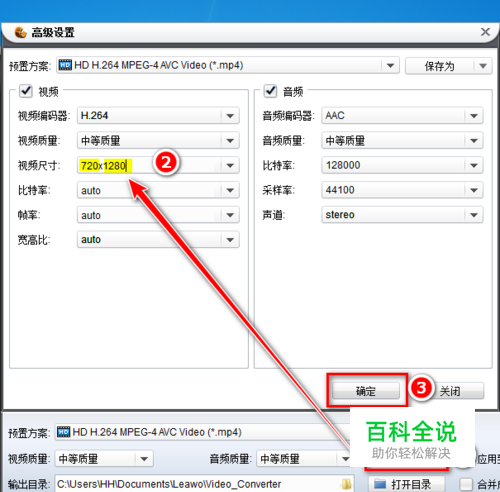
Task: Open the video 比特率 auto dropdown
Action: pos(158,190)
